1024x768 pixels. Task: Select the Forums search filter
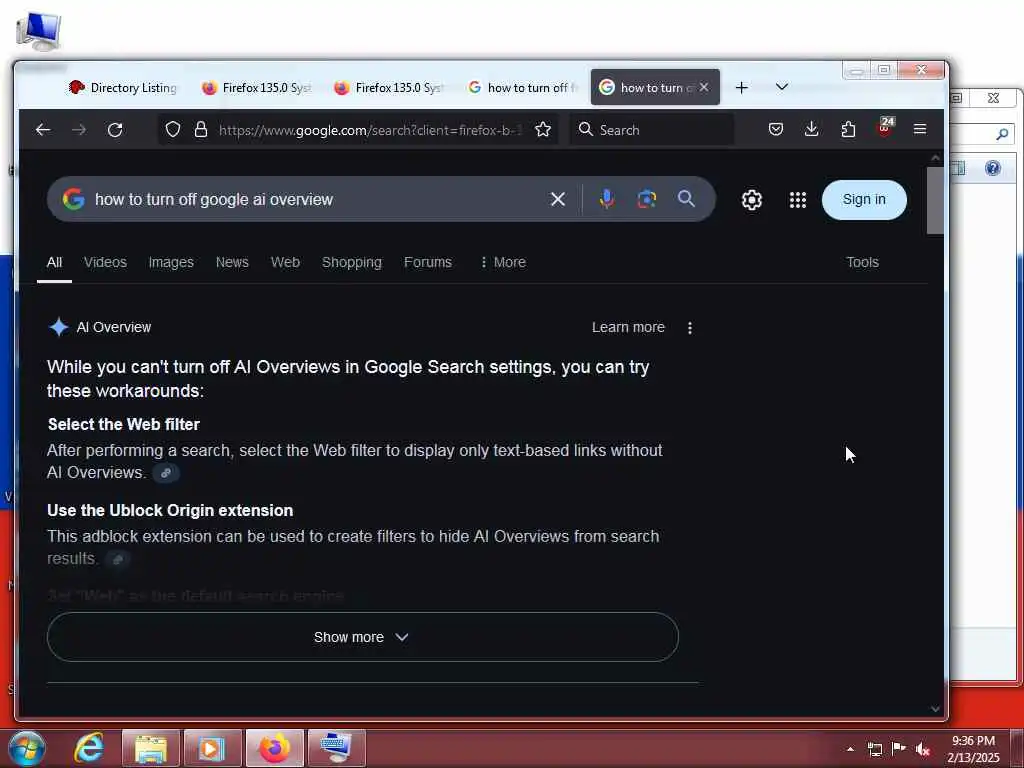[x=428, y=263]
